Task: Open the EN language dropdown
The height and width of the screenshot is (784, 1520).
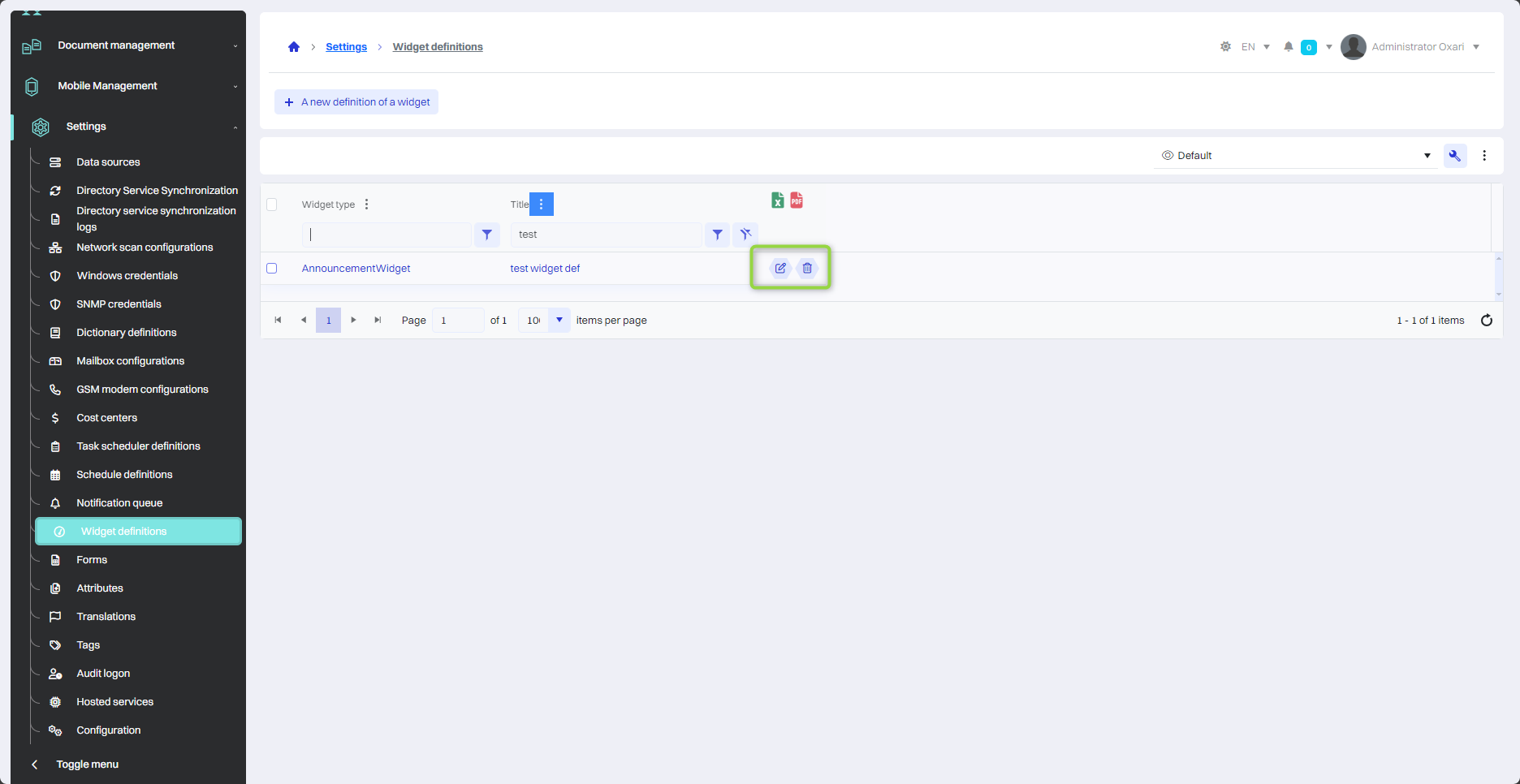Action: [1255, 47]
